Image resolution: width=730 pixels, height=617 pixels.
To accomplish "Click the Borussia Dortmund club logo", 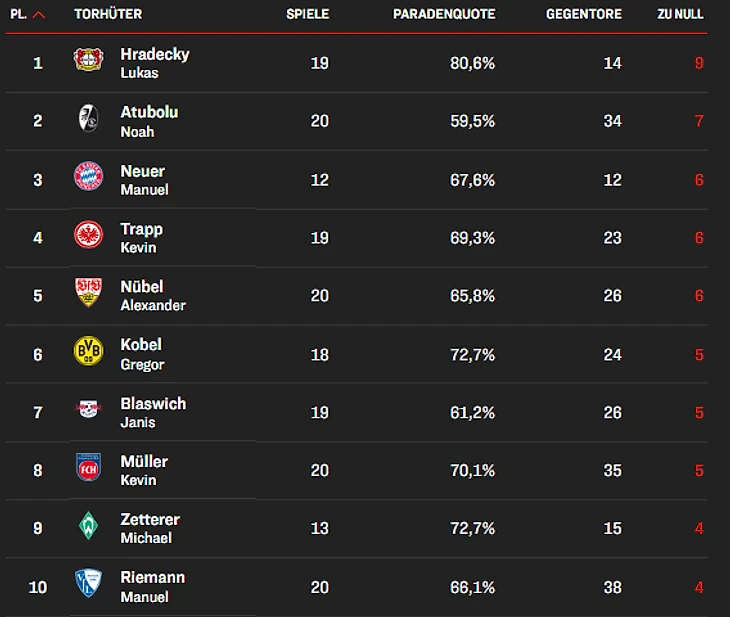I will [x=88, y=351].
